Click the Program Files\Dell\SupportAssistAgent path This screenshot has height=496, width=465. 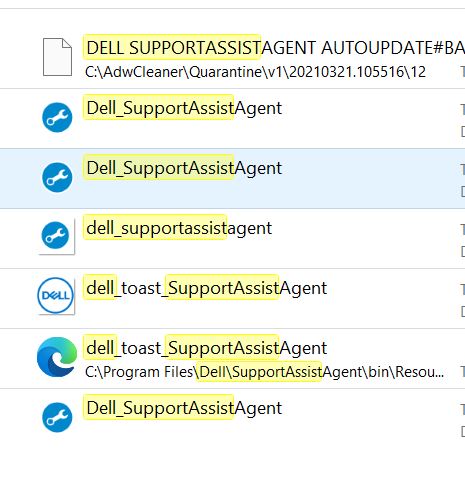tap(264, 372)
